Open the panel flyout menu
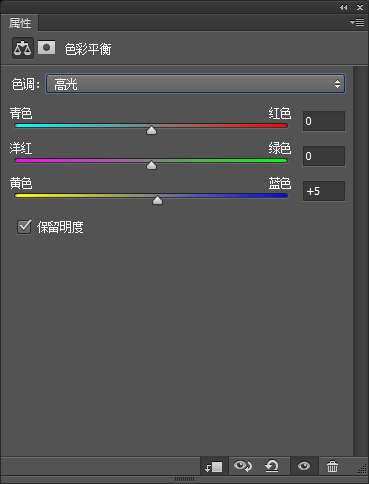This screenshot has width=369, height=484. [x=357, y=22]
